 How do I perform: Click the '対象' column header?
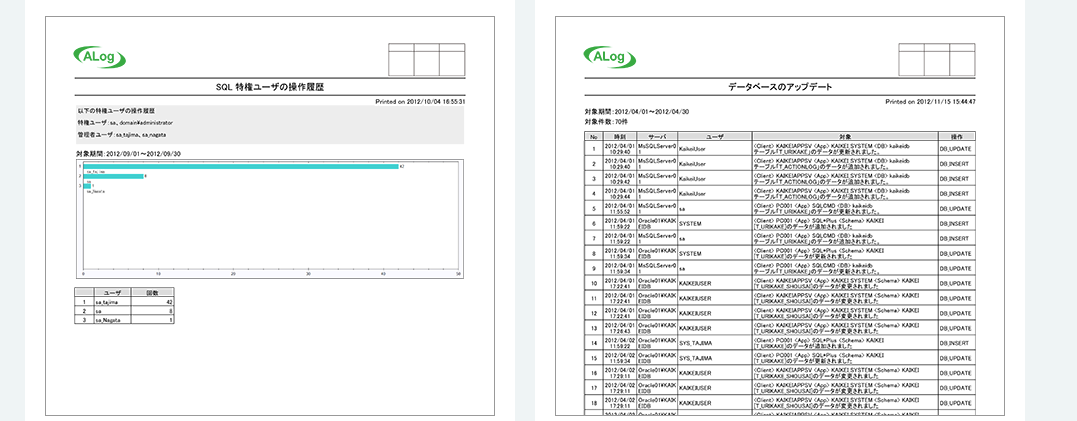pos(845,137)
